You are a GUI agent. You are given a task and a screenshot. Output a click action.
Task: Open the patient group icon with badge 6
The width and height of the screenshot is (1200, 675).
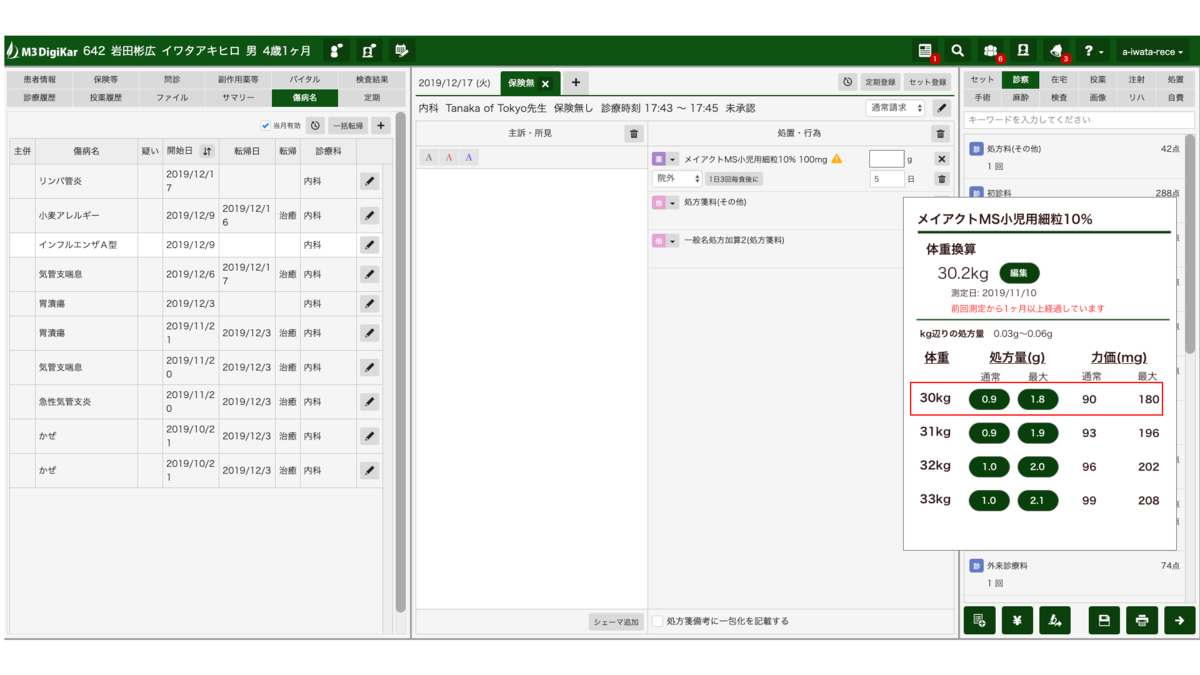click(x=990, y=51)
